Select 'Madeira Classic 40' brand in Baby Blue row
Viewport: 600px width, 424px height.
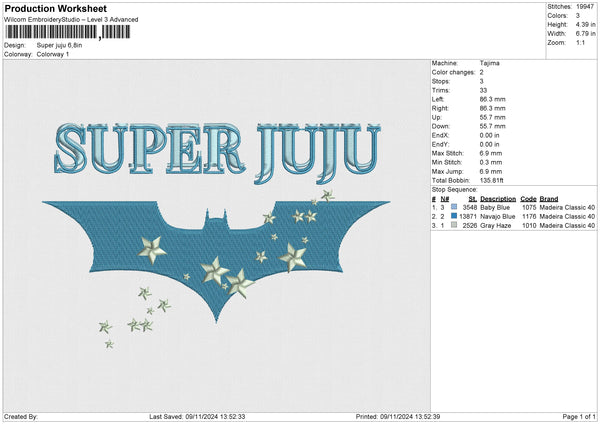(567, 207)
